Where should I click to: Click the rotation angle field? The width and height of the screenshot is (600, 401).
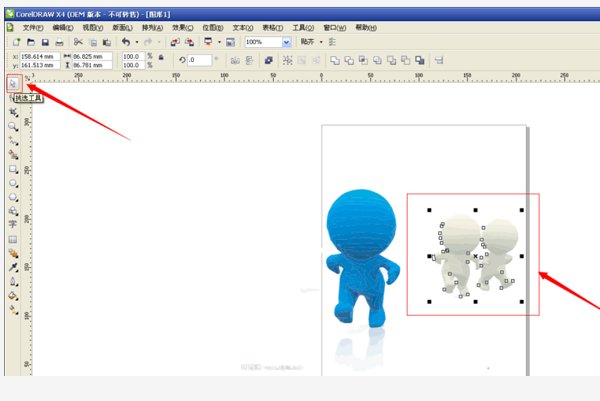pos(199,60)
